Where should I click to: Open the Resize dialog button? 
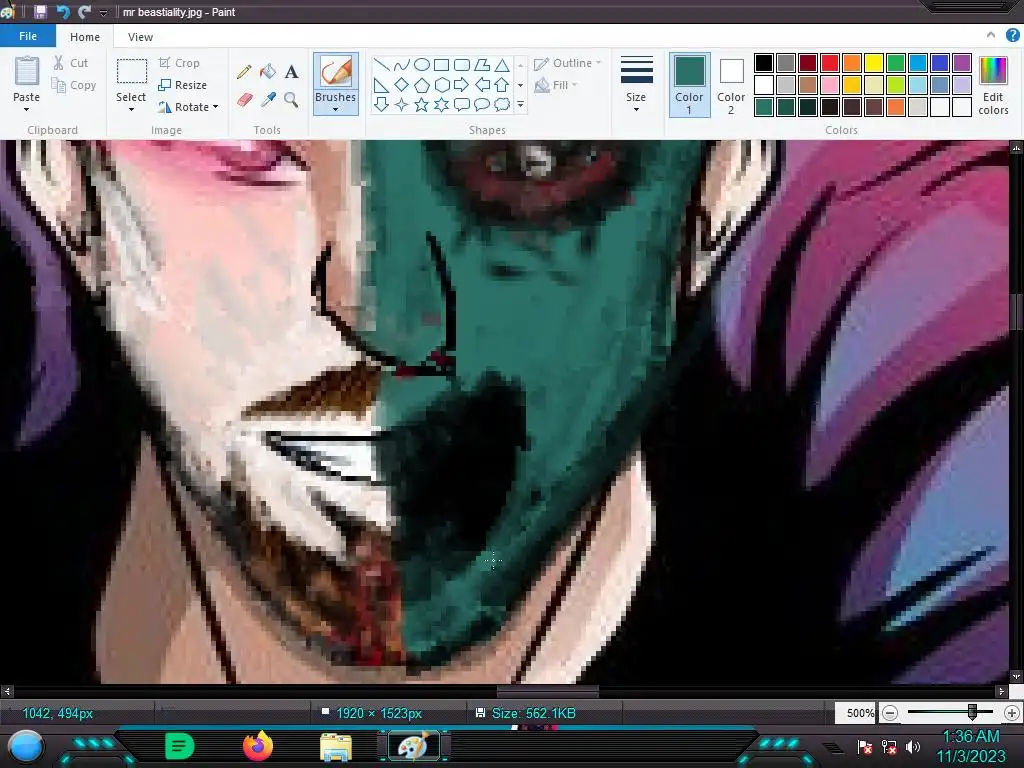(x=183, y=85)
